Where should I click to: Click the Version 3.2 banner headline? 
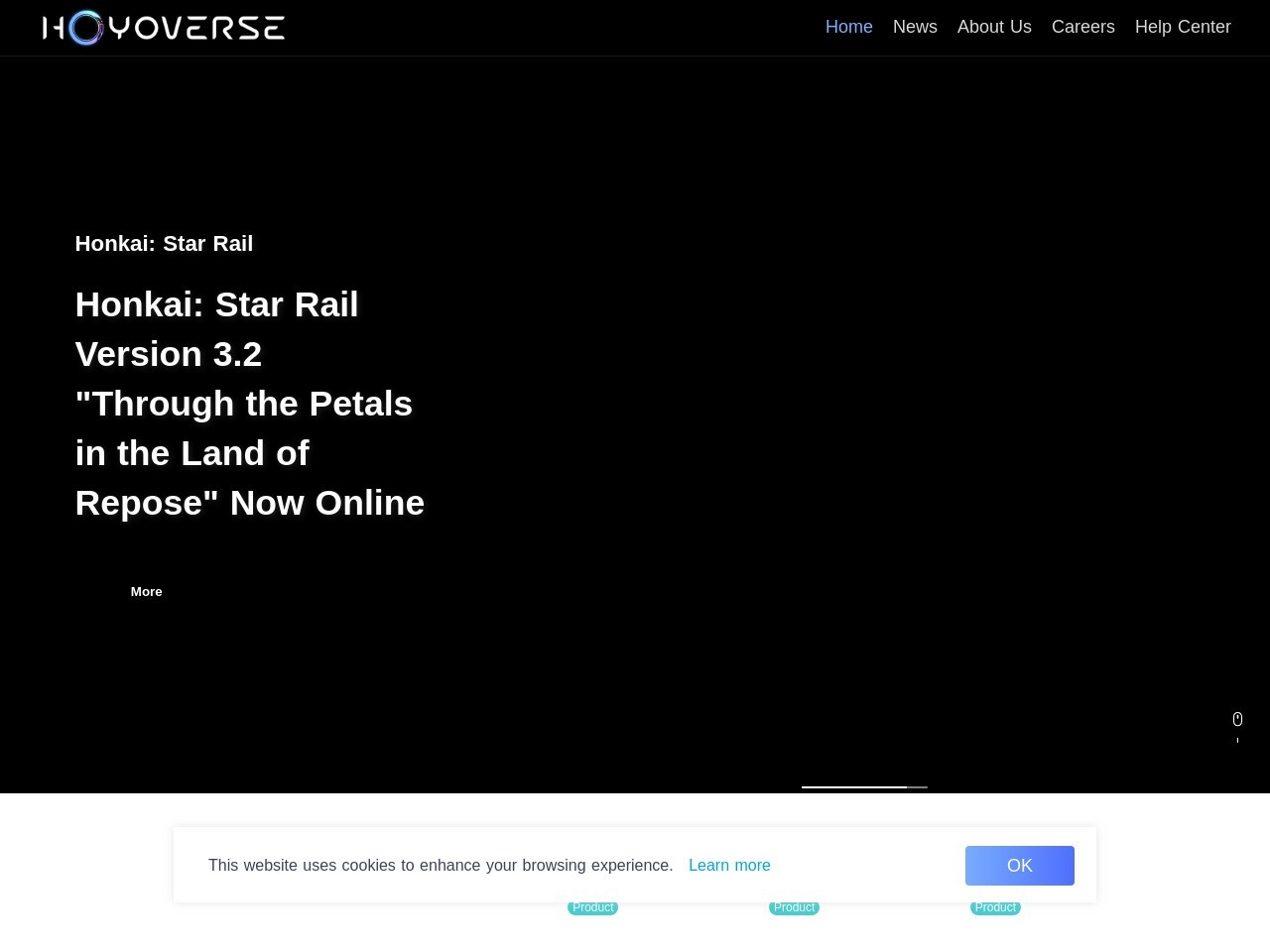tap(250, 403)
